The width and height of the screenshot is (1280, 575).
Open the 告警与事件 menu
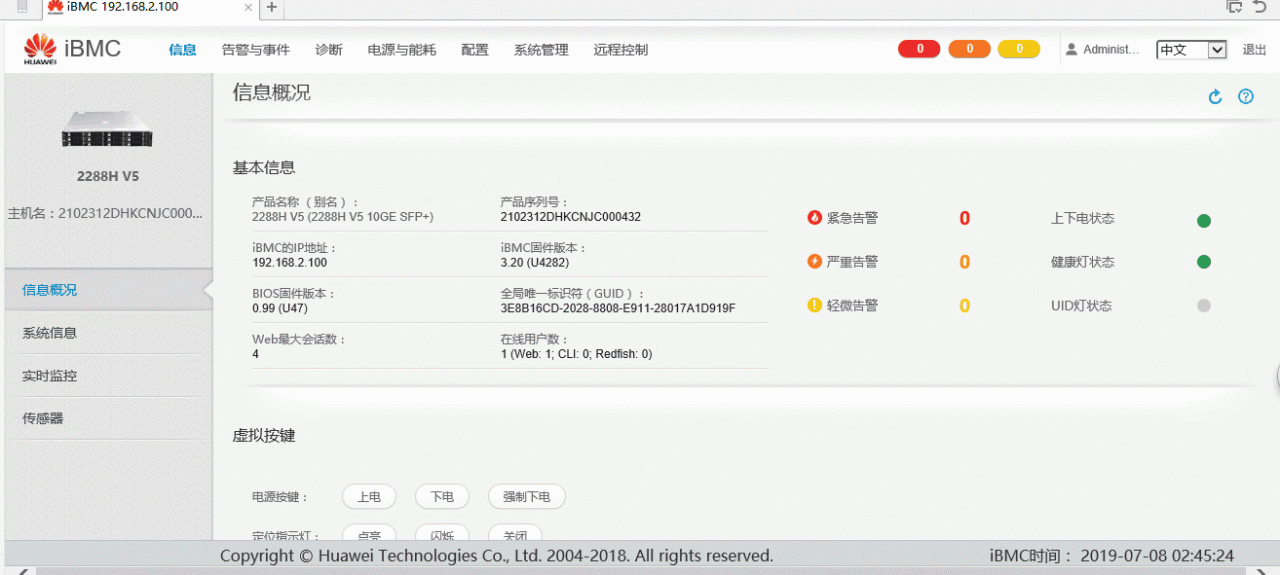(x=256, y=50)
